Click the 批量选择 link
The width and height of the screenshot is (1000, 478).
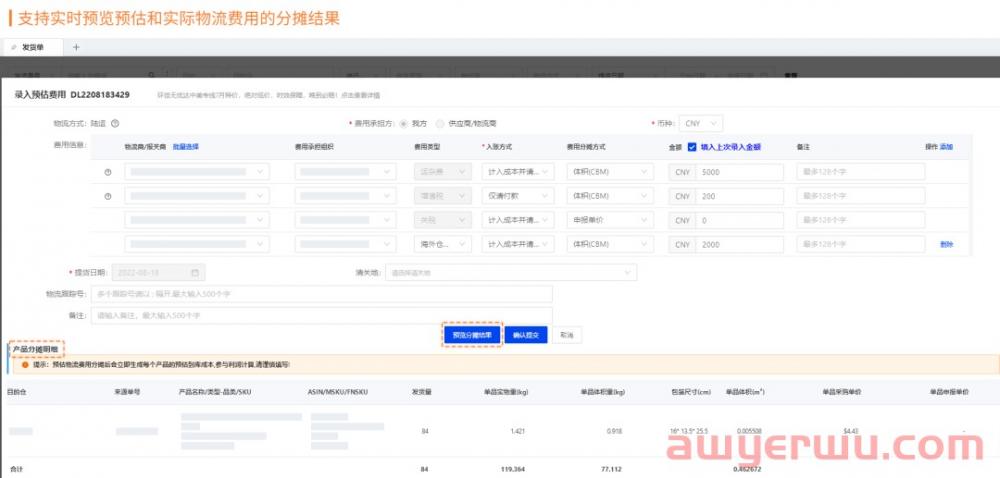click(x=186, y=147)
